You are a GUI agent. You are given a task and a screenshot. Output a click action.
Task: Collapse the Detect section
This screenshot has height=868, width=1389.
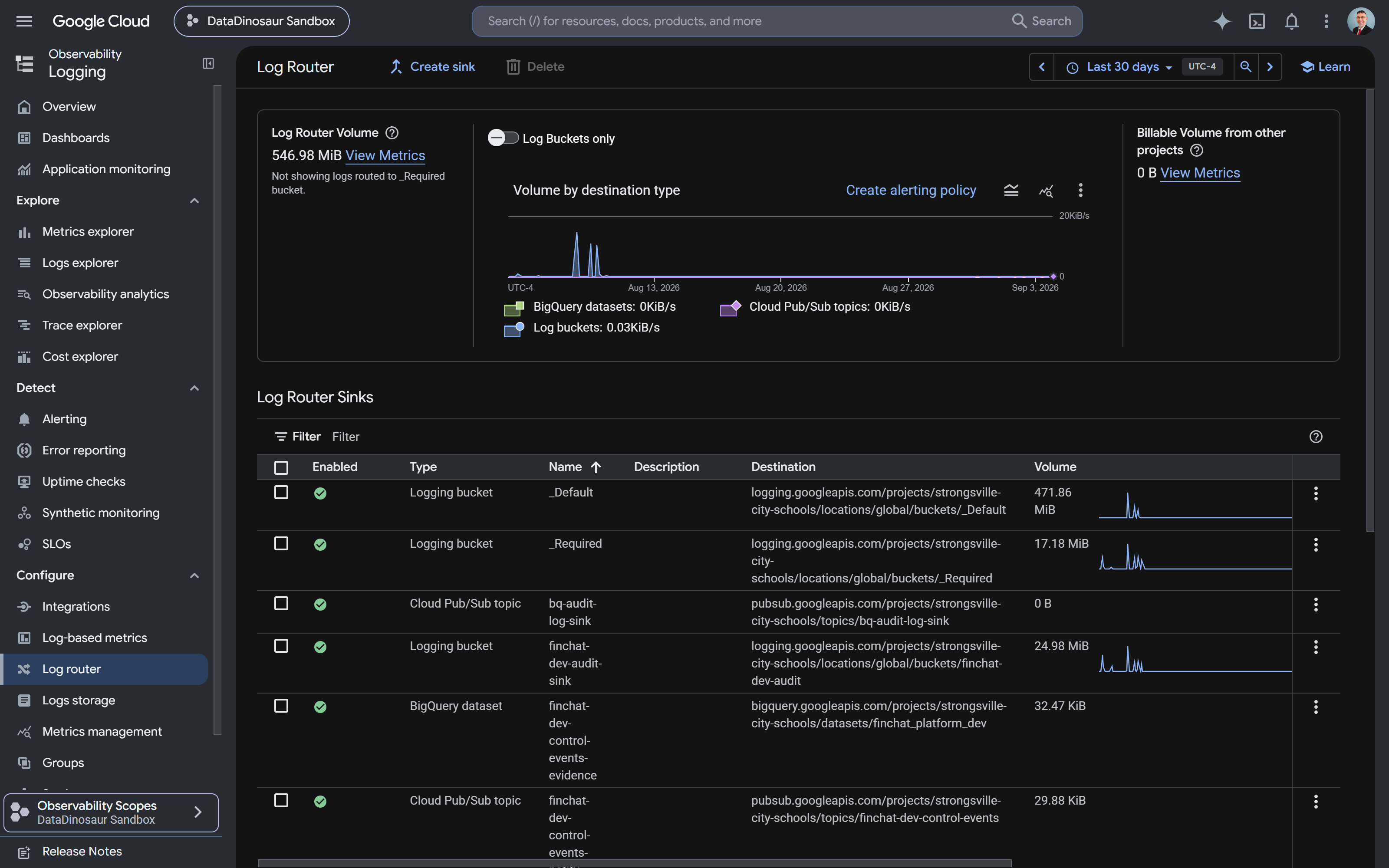point(194,388)
